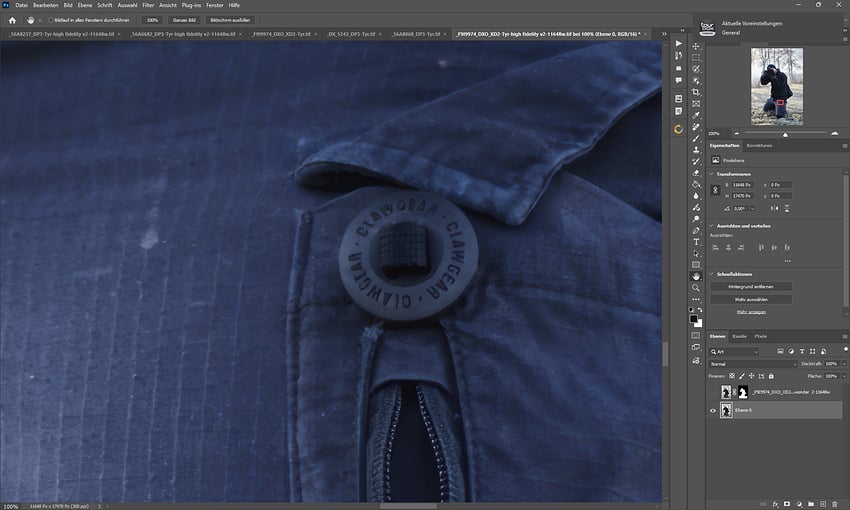
Task: Select the Type tool
Action: [696, 241]
